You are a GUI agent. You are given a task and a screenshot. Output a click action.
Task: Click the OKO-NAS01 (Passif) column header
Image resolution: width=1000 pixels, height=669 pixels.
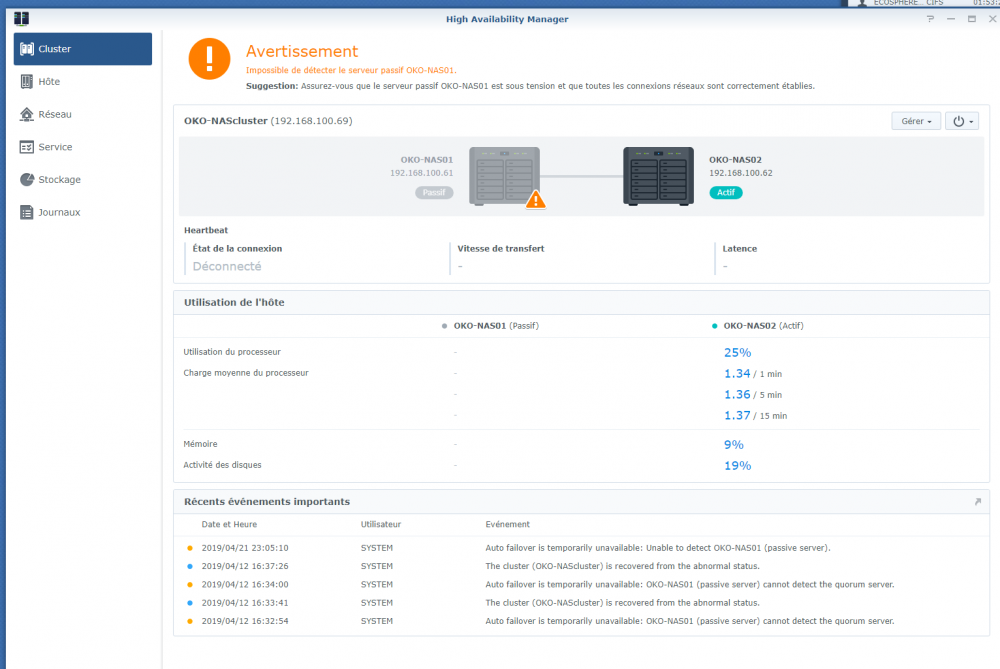tap(496, 326)
